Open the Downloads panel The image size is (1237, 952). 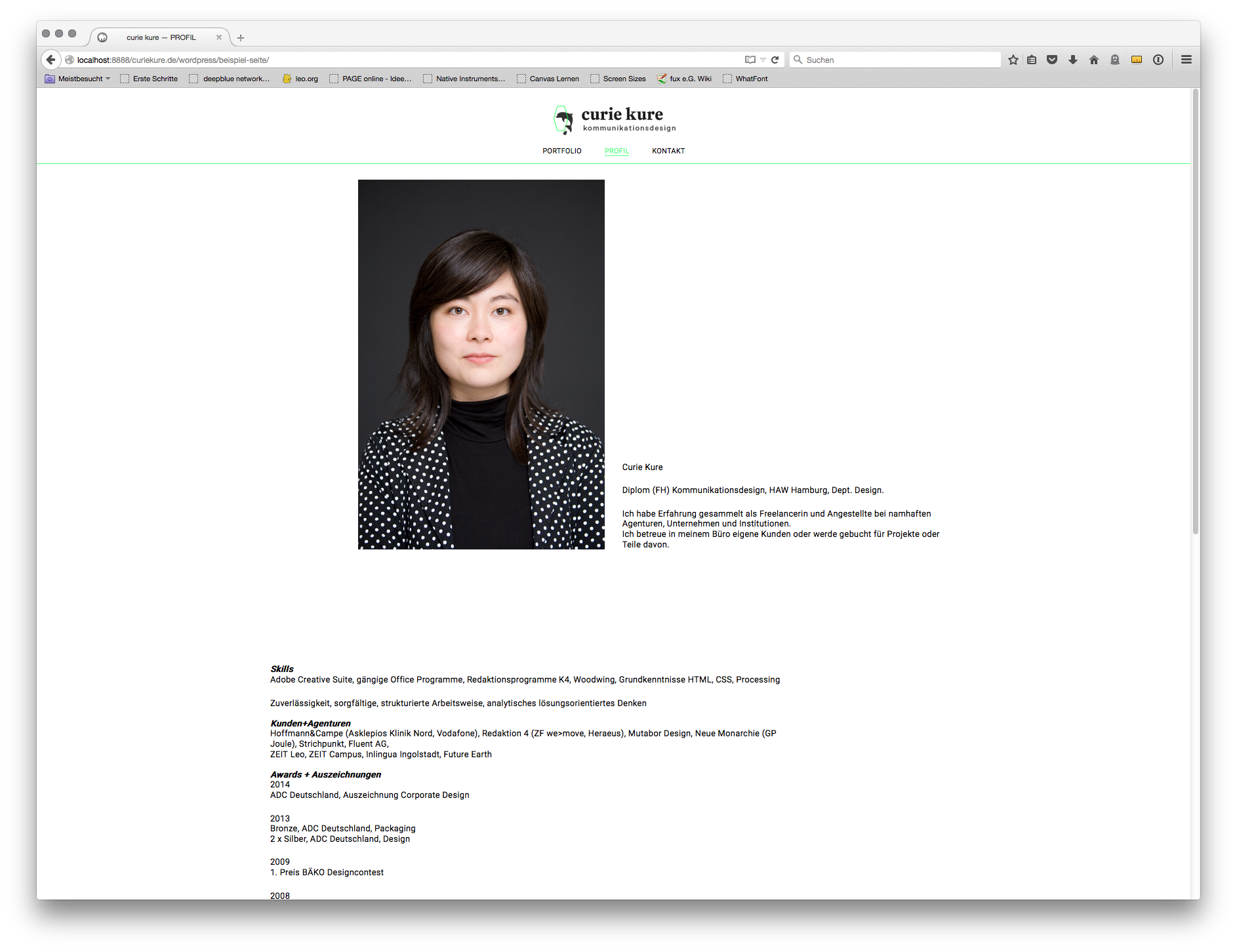pos(1073,59)
